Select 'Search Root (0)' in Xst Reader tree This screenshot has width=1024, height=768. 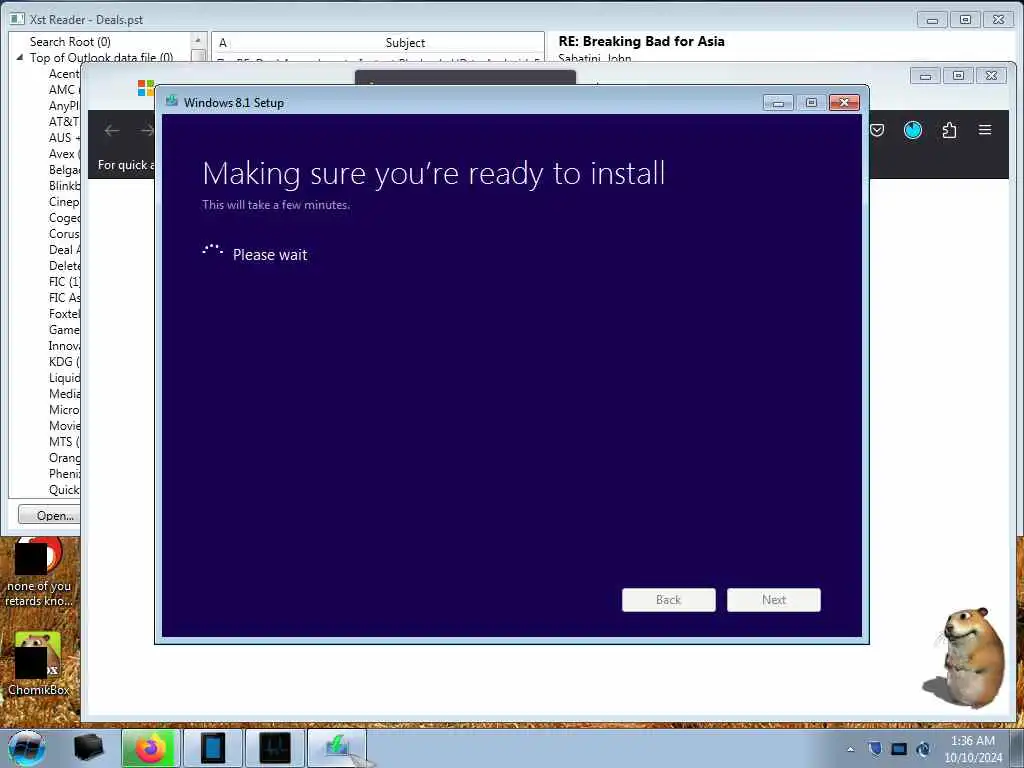tap(70, 42)
